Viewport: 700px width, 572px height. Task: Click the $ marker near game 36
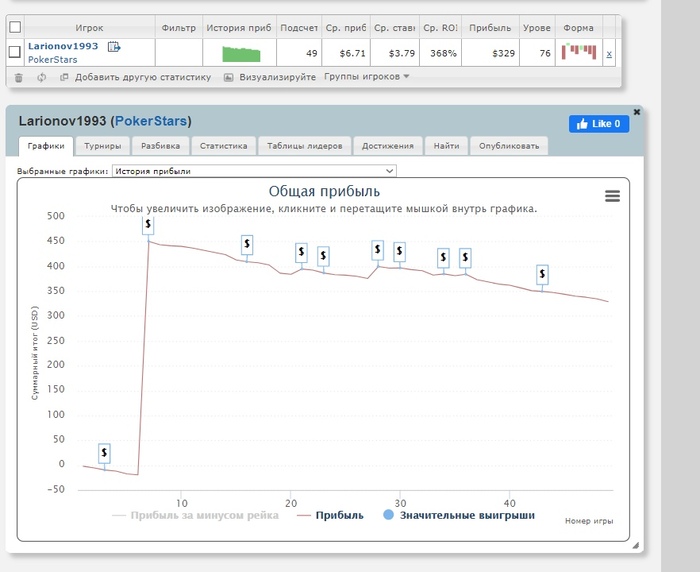(465, 258)
